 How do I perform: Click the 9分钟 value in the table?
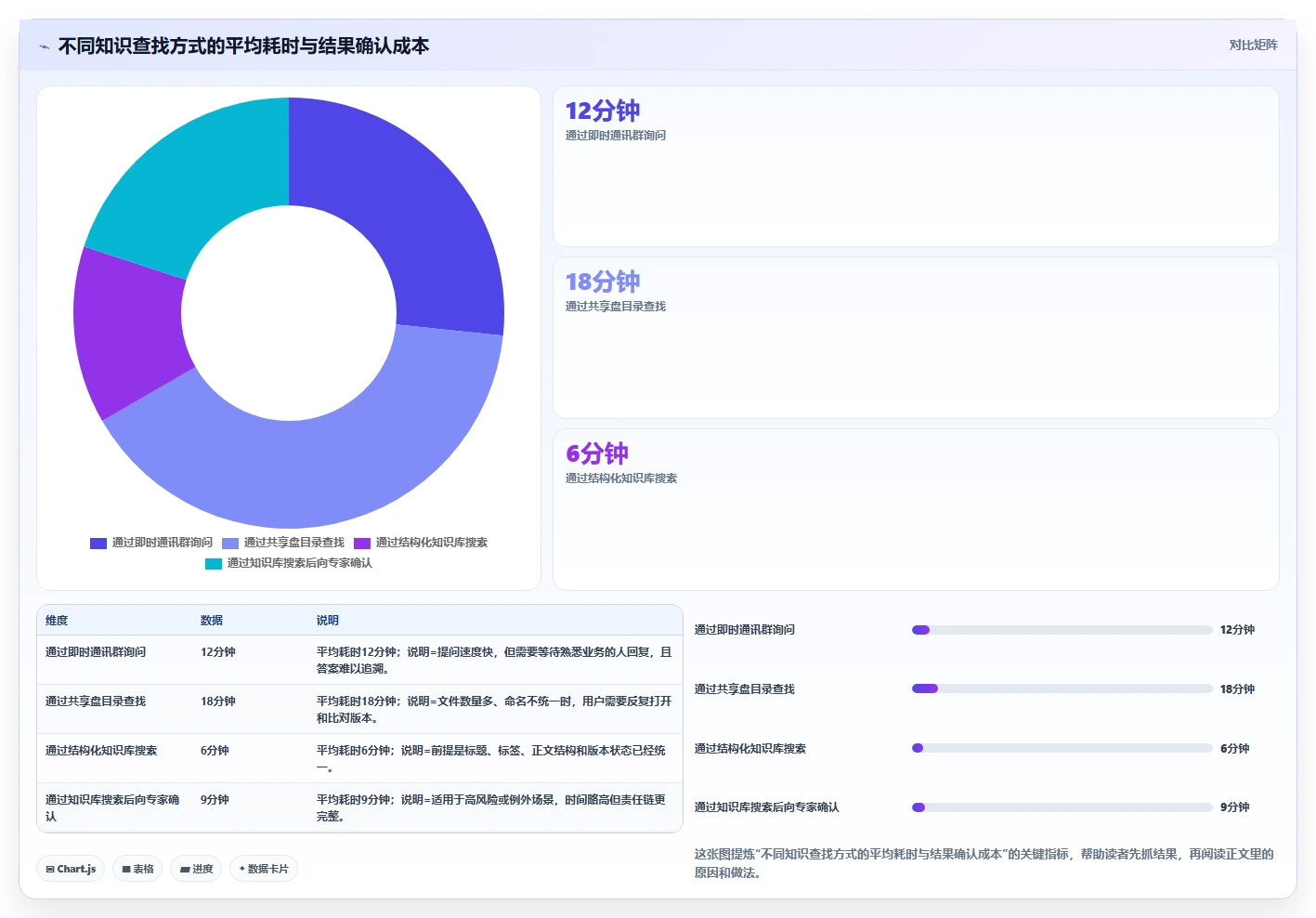[215, 800]
